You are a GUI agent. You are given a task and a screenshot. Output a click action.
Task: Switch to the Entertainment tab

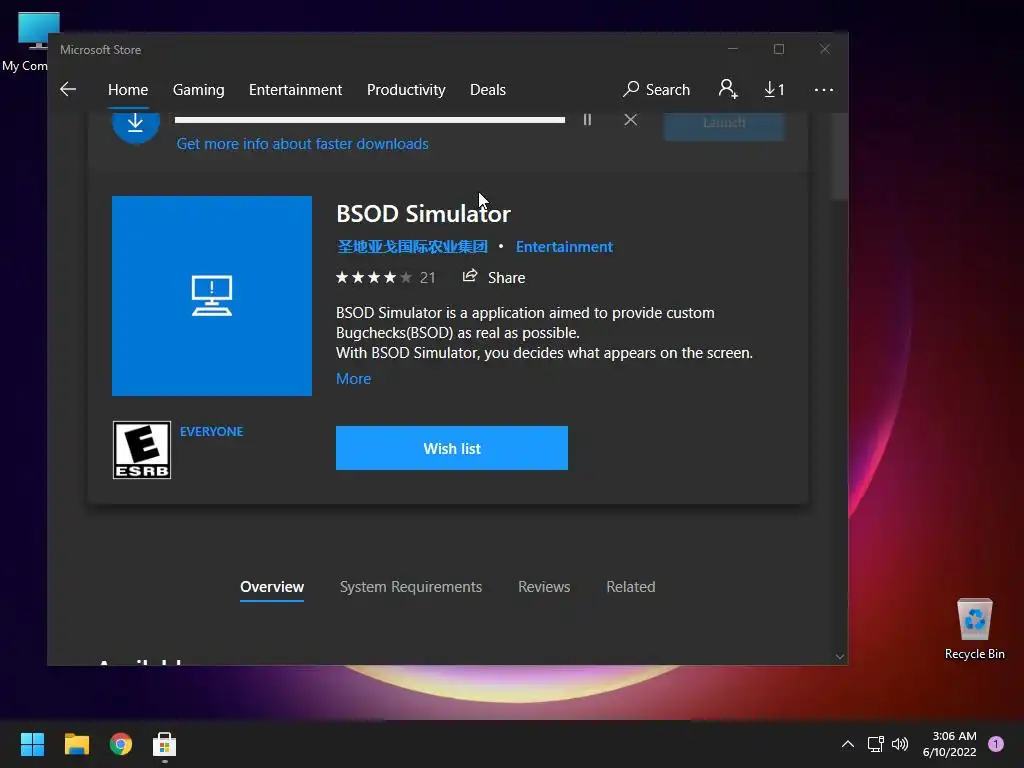(x=295, y=89)
